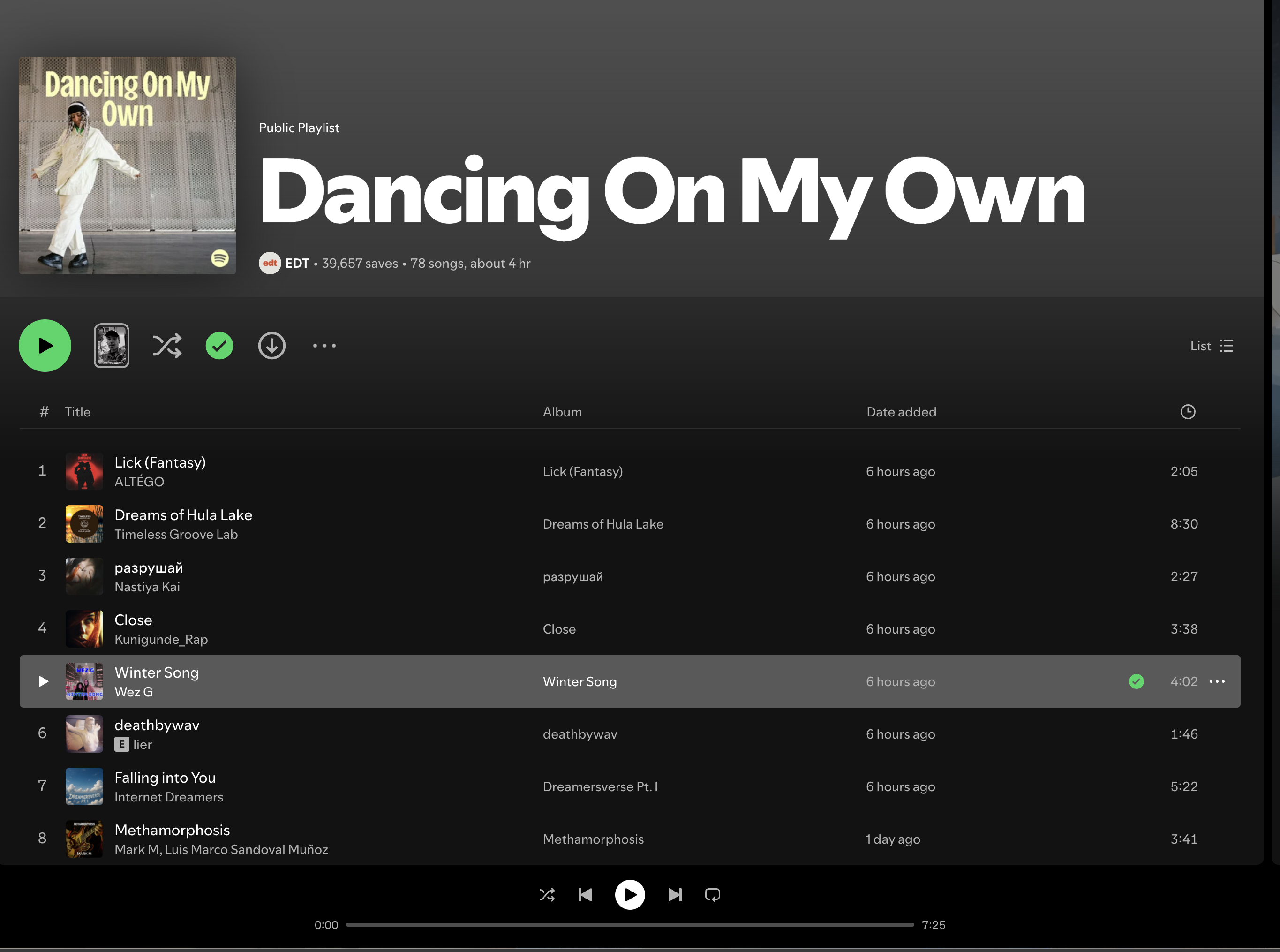Viewport: 1280px width, 952px height.
Task: Click the track preview thumbnail beside the play button
Action: pyautogui.click(x=111, y=346)
